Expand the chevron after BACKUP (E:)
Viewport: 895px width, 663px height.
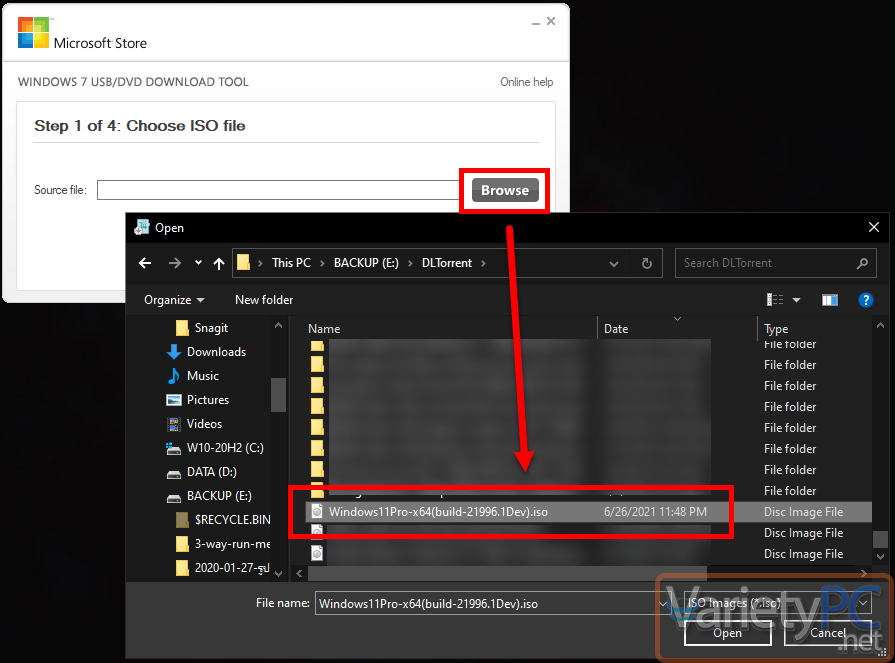[x=410, y=263]
